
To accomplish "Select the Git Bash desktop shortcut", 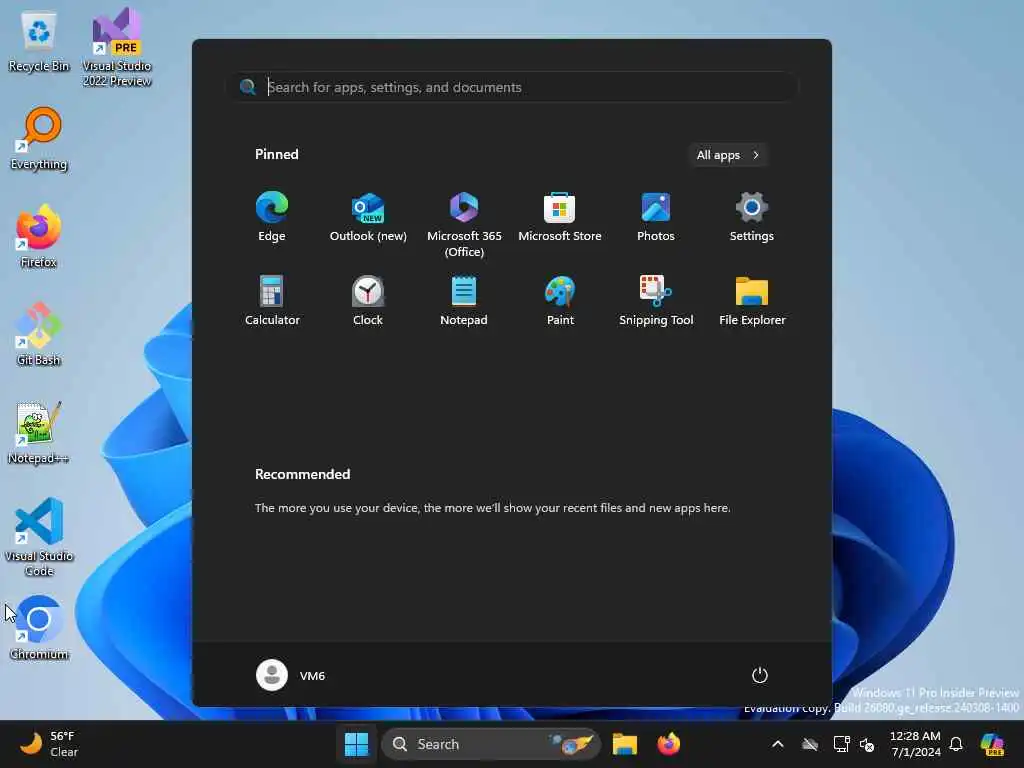I will click(x=39, y=334).
